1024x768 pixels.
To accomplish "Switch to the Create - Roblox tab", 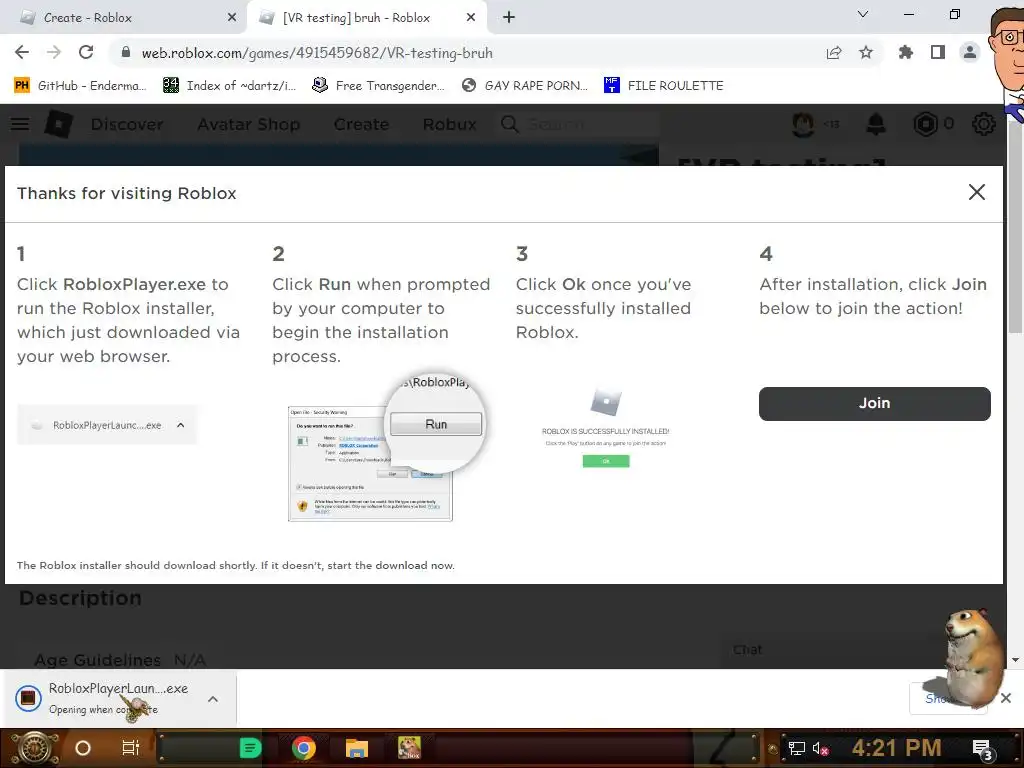I will pyautogui.click(x=123, y=18).
